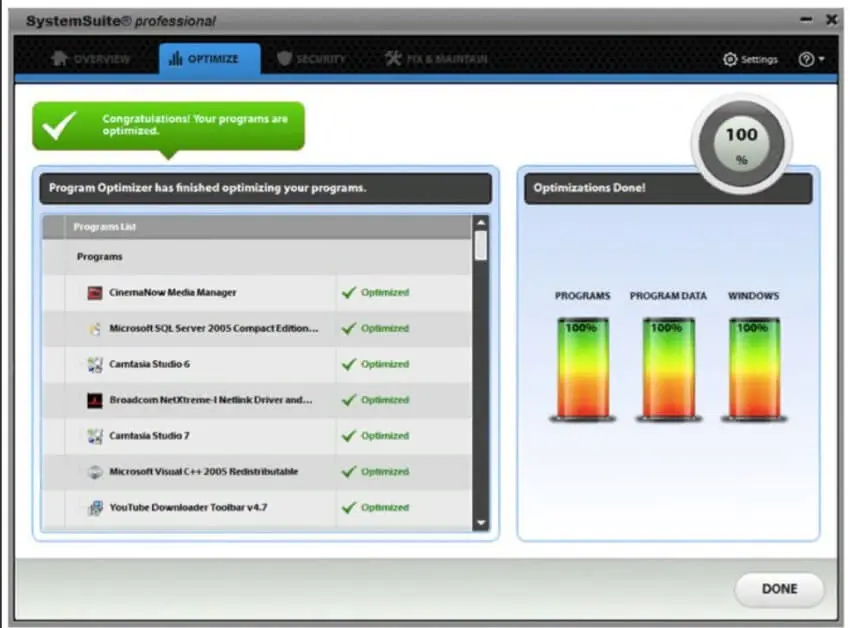The image size is (850, 628).
Task: Click the DONE button
Action: (780, 589)
